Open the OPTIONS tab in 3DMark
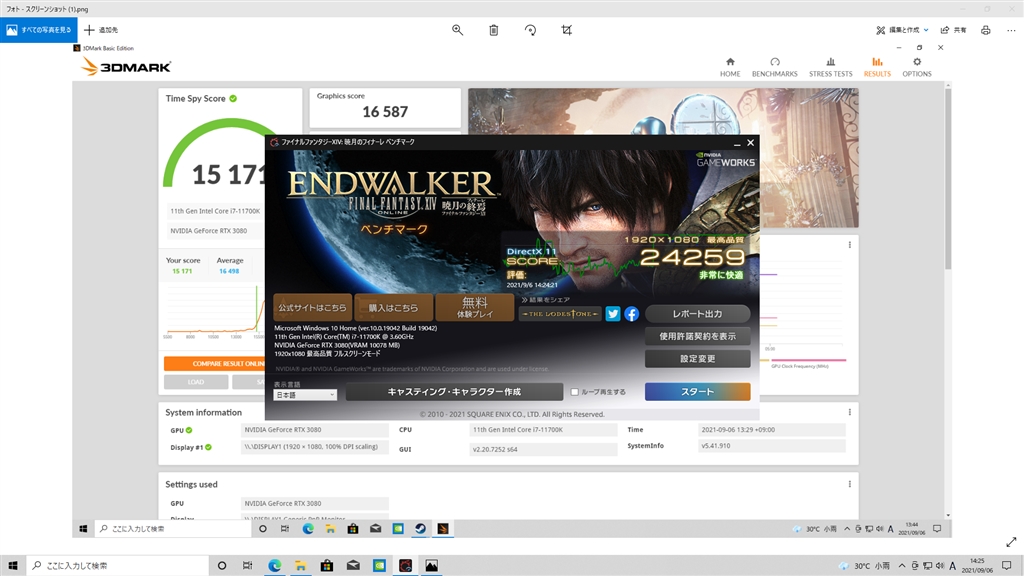Viewport: 1024px width, 576px height. click(x=917, y=67)
